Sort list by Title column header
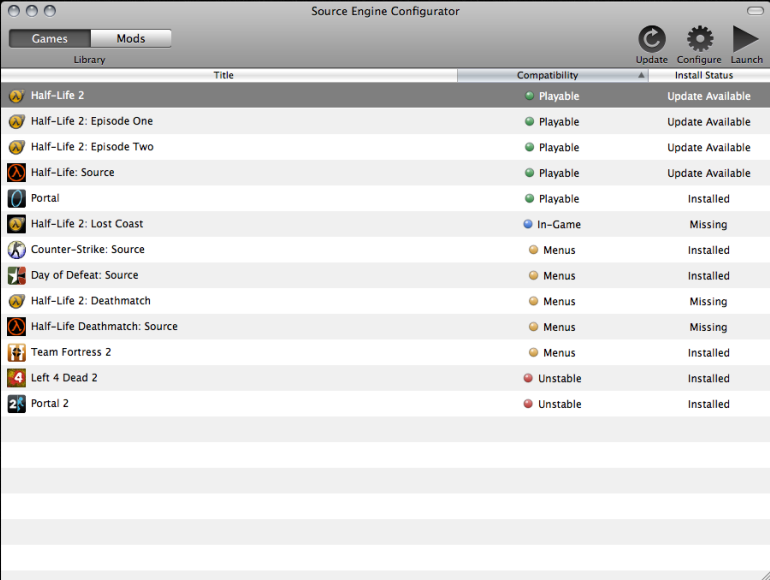Screen dimensions: 770x580 coord(229,75)
